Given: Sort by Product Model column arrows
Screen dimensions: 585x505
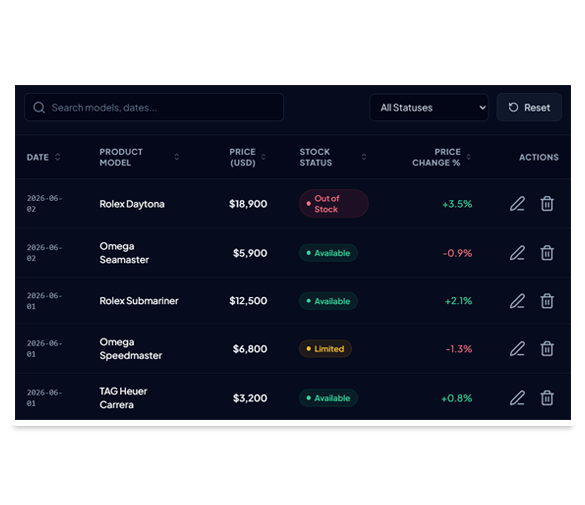Looking at the screenshot, I should (176, 157).
